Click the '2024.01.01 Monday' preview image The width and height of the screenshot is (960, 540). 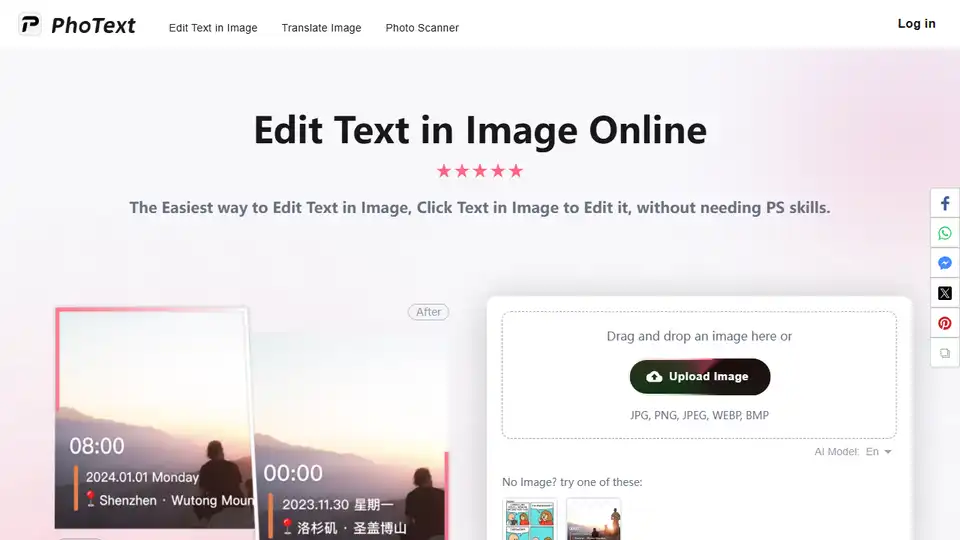(153, 418)
